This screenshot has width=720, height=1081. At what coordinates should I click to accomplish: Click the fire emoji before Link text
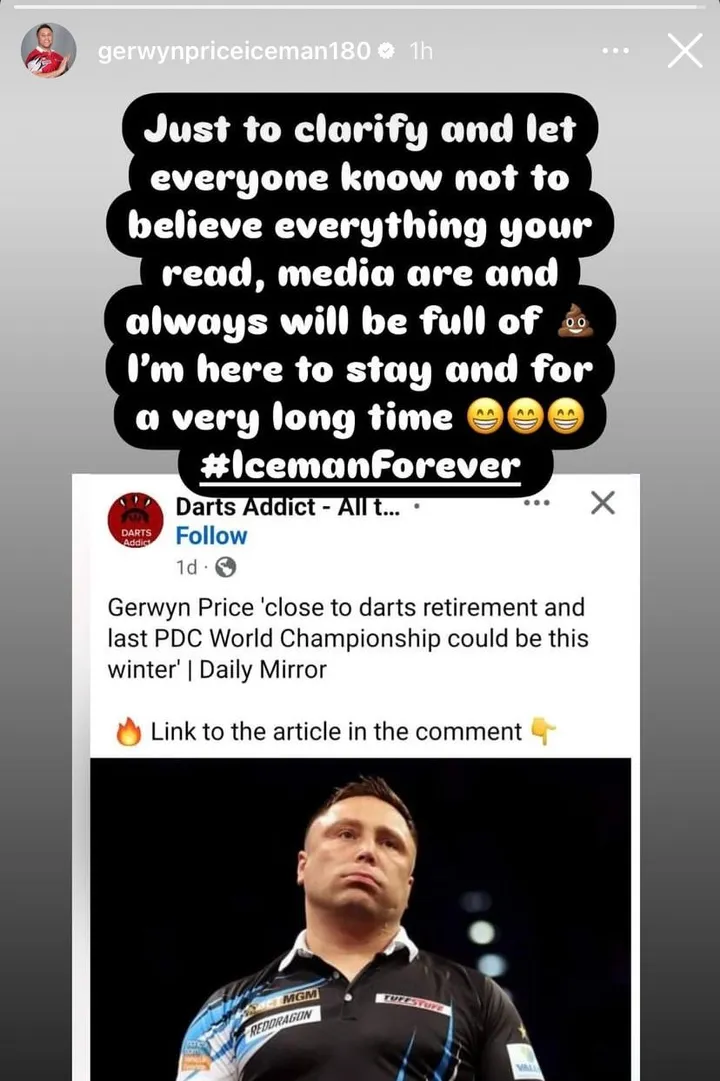pos(128,731)
